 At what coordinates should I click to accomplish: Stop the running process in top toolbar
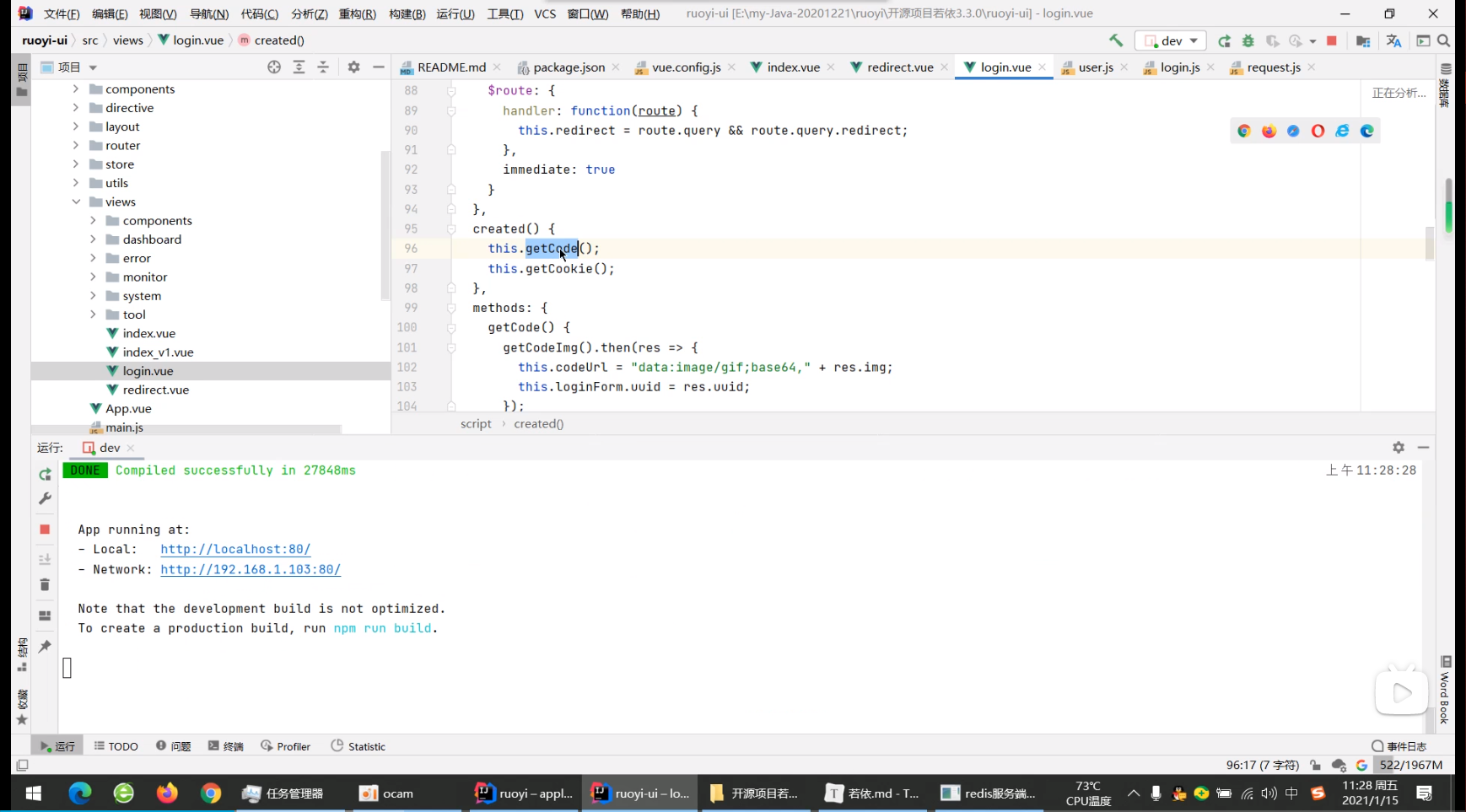point(1332,40)
